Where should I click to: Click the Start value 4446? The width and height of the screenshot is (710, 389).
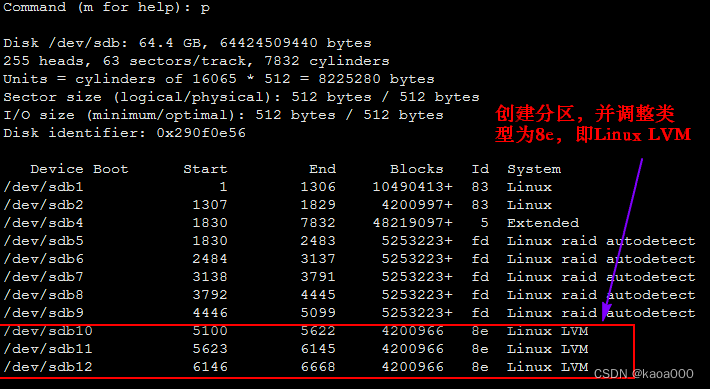[210, 313]
